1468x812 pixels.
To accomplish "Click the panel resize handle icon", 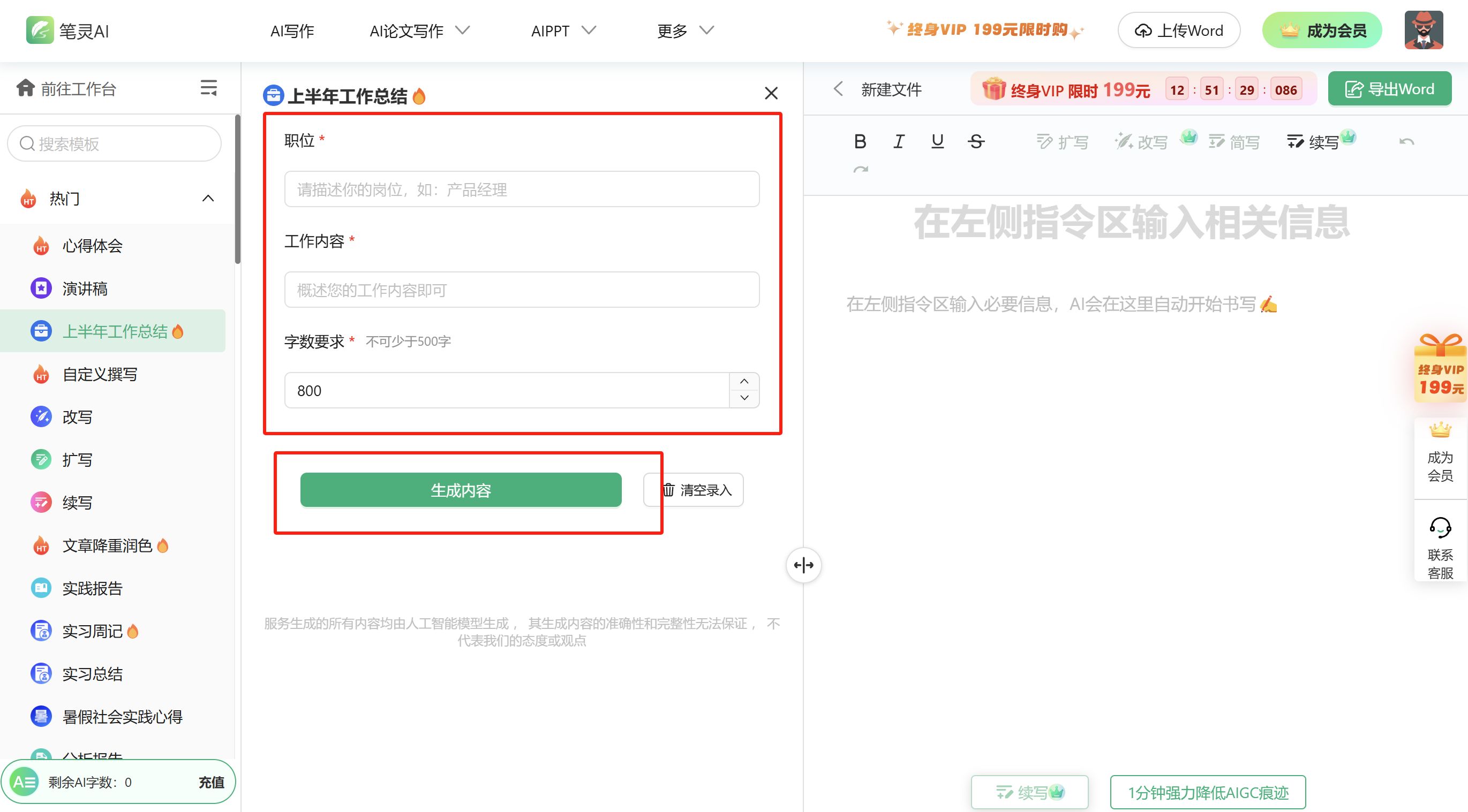I will coord(803,565).
